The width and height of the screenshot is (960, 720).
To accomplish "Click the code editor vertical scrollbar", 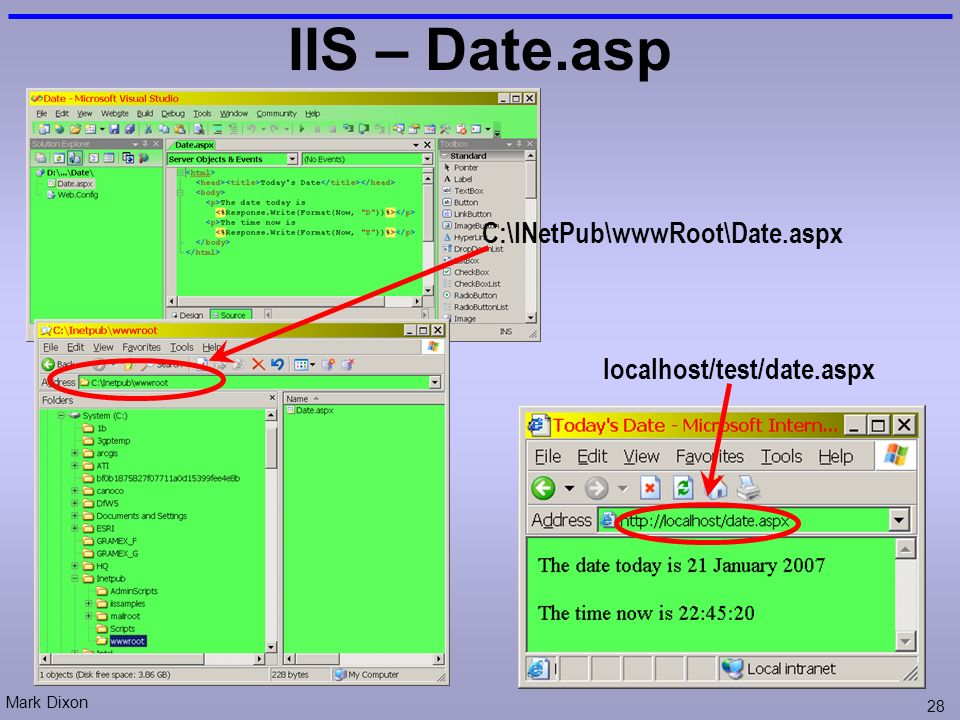I will pos(427,233).
